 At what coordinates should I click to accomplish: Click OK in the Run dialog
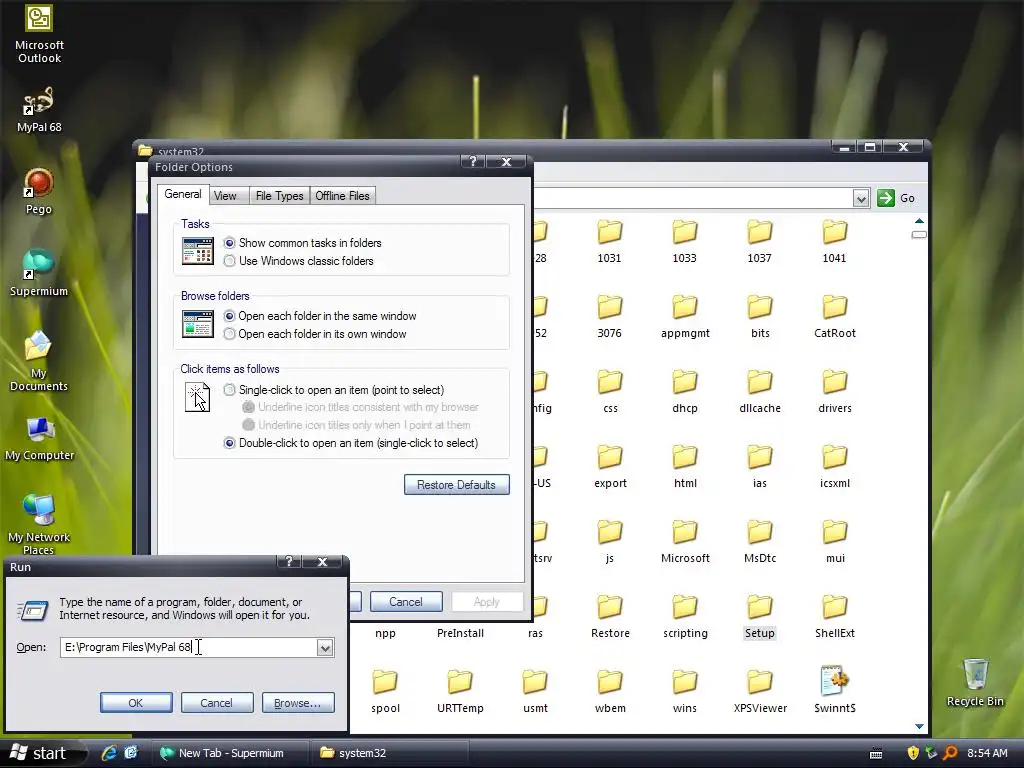pyautogui.click(x=136, y=703)
